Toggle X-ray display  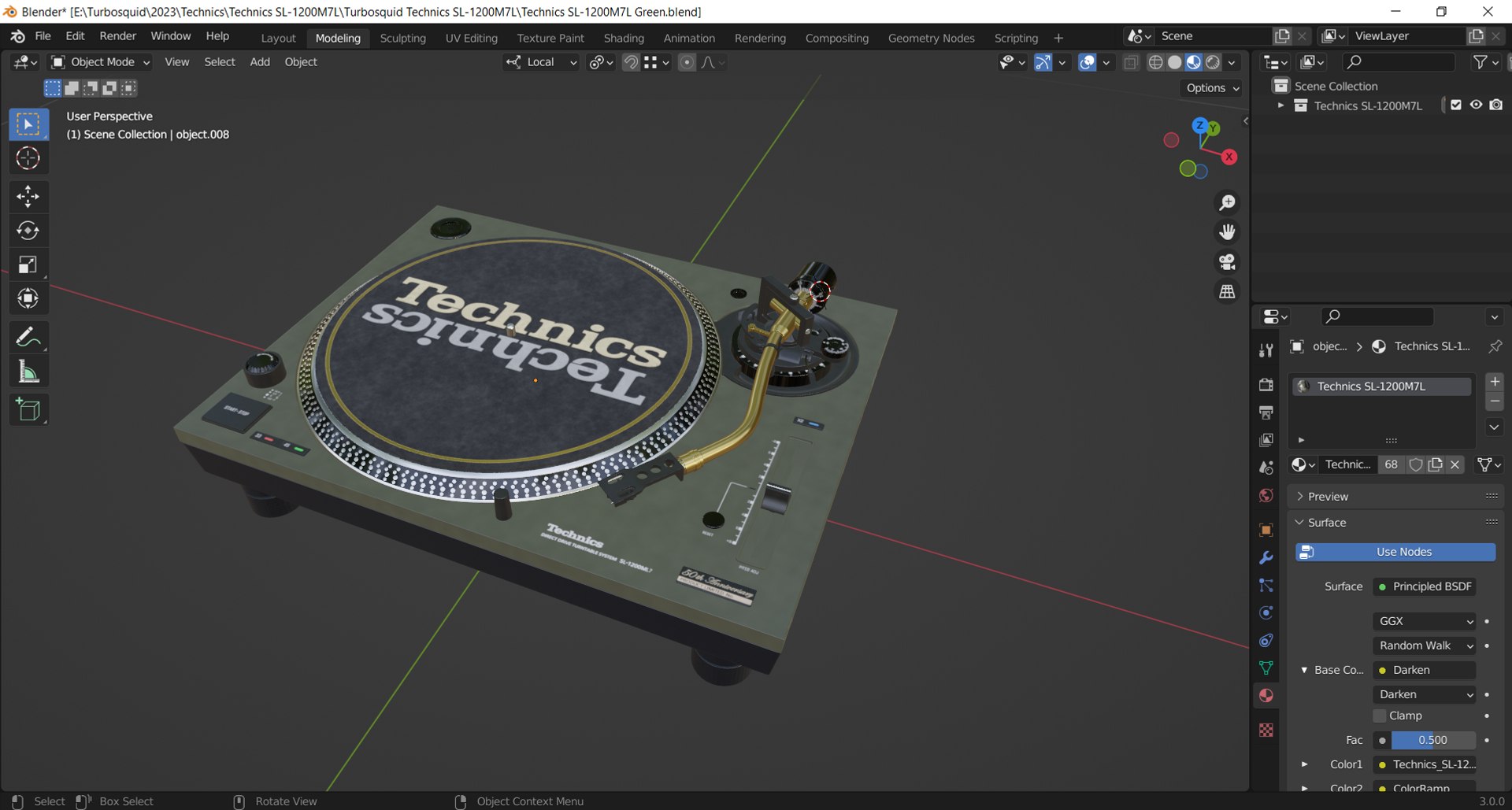click(1131, 62)
